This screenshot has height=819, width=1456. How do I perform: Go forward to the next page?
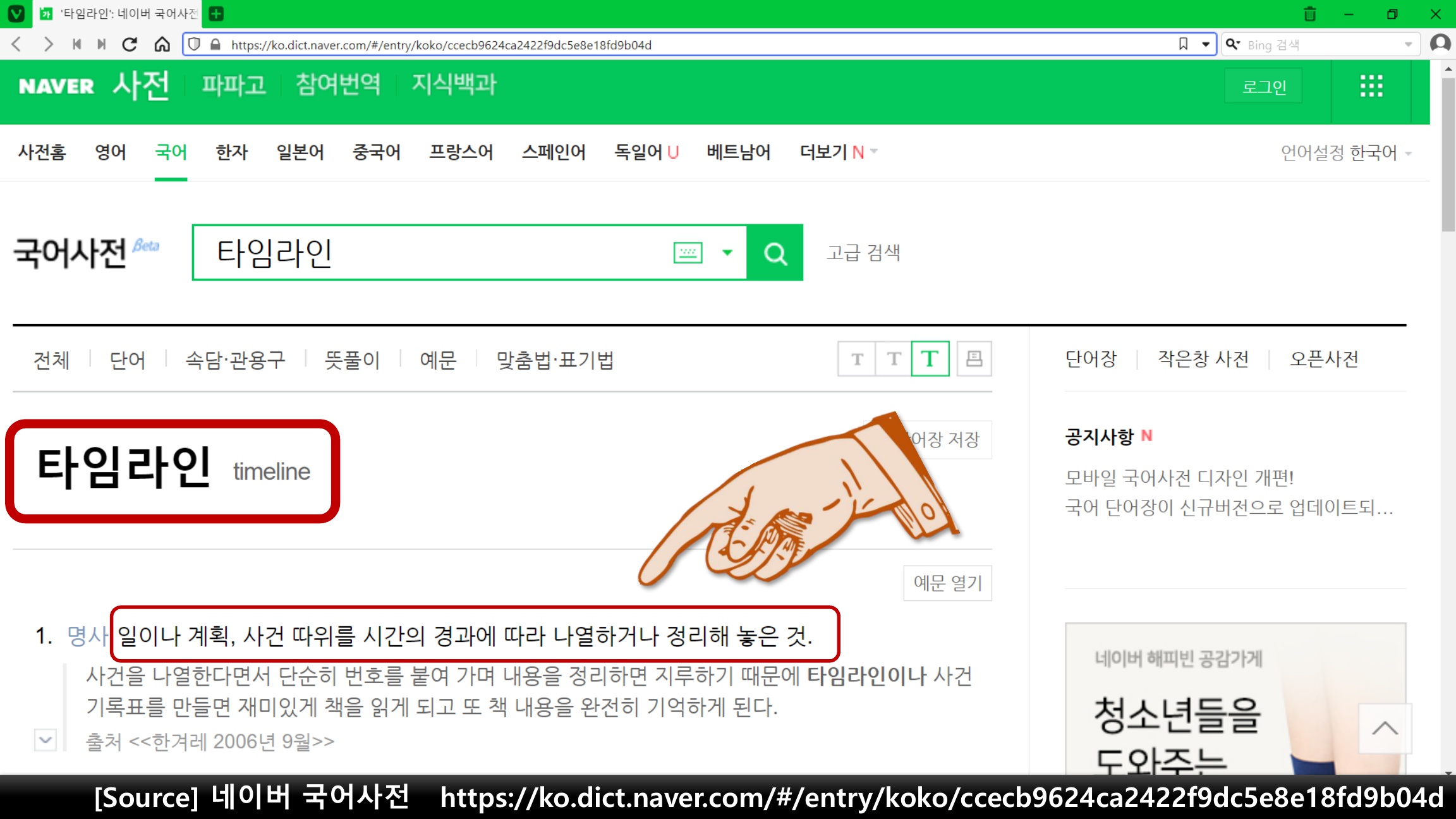click(x=48, y=44)
